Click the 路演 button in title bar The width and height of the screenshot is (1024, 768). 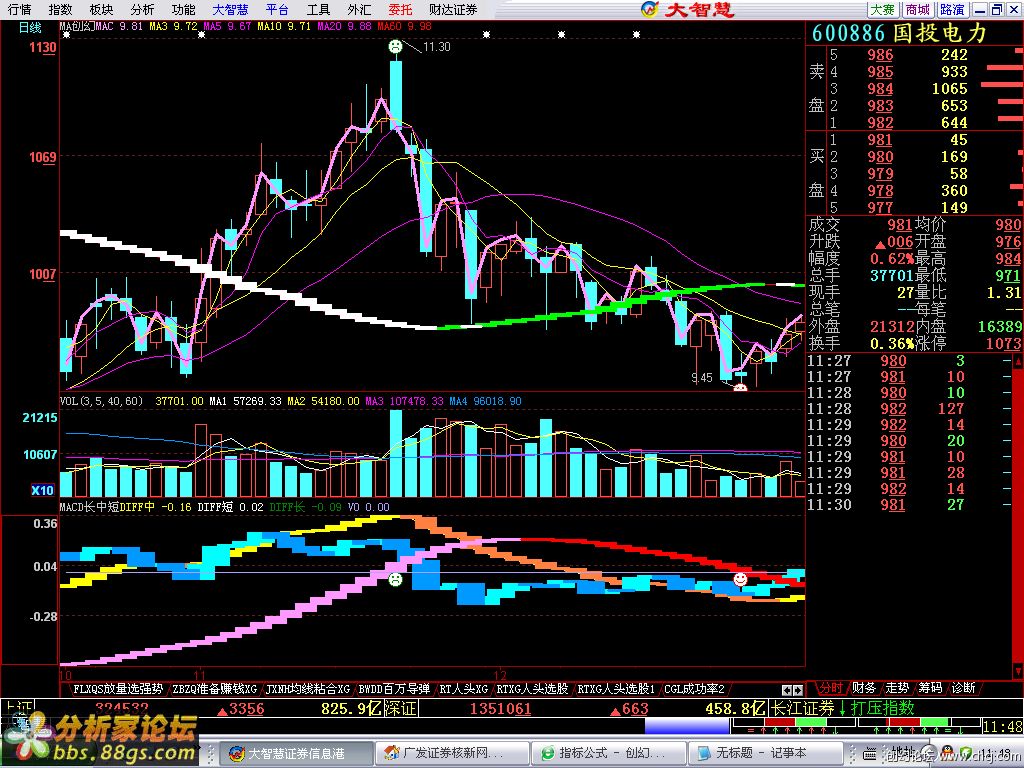click(952, 9)
